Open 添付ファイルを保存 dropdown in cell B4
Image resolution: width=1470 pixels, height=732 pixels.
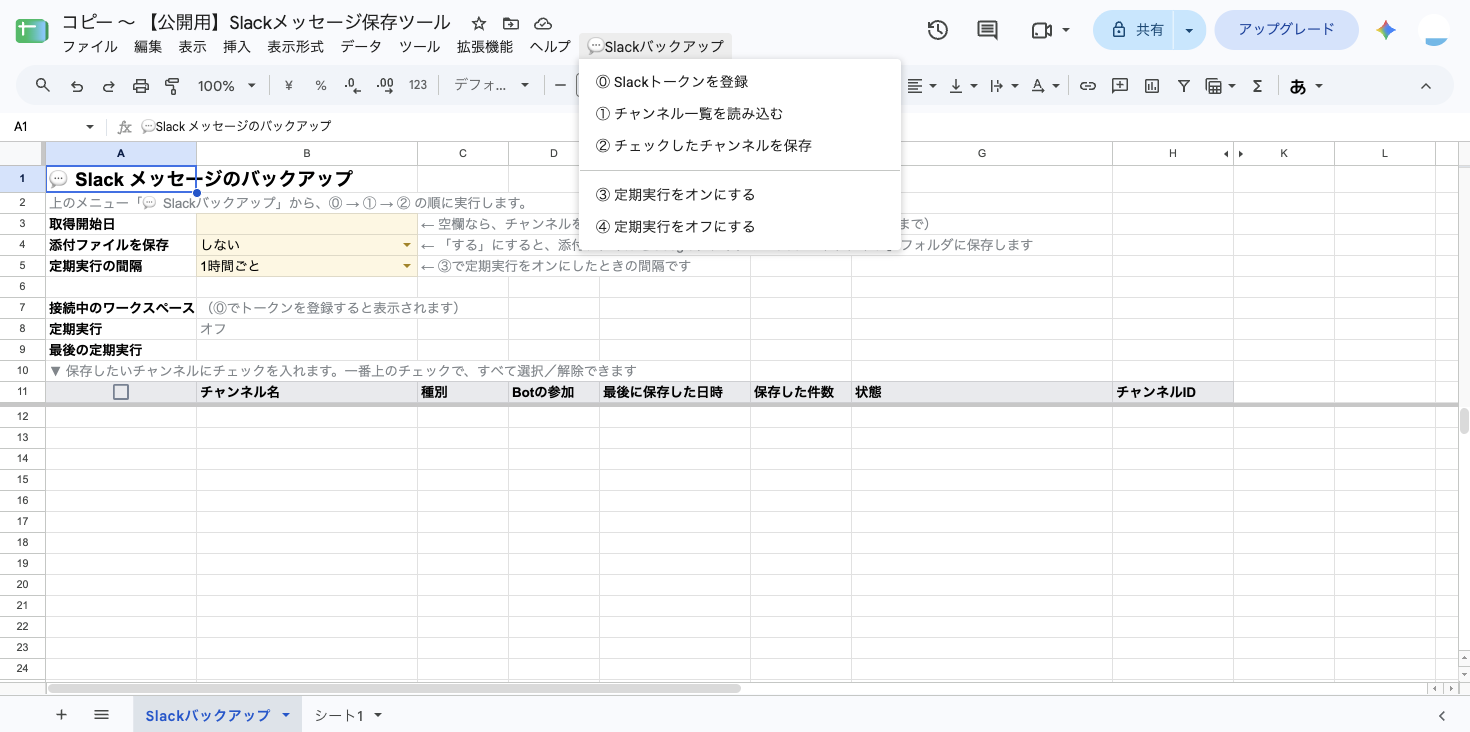click(407, 245)
